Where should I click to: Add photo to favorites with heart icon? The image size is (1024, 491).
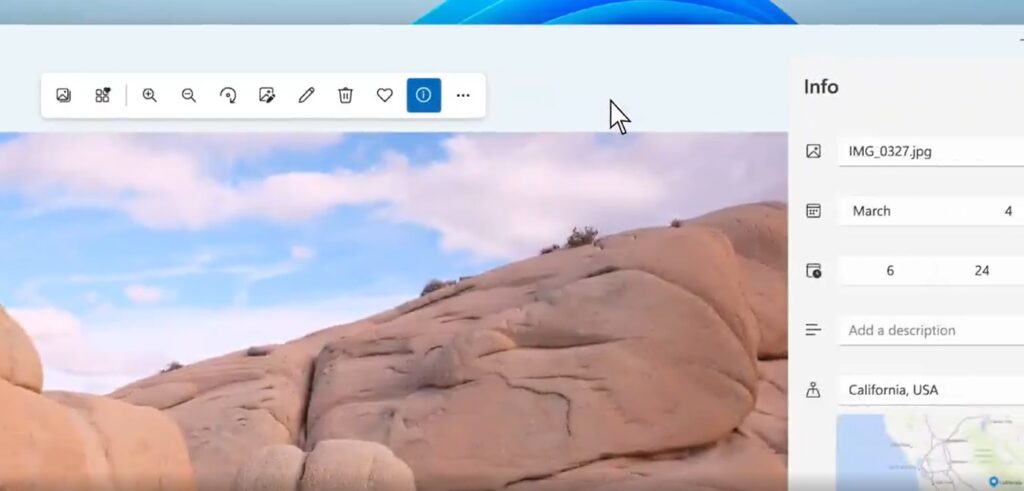385,95
